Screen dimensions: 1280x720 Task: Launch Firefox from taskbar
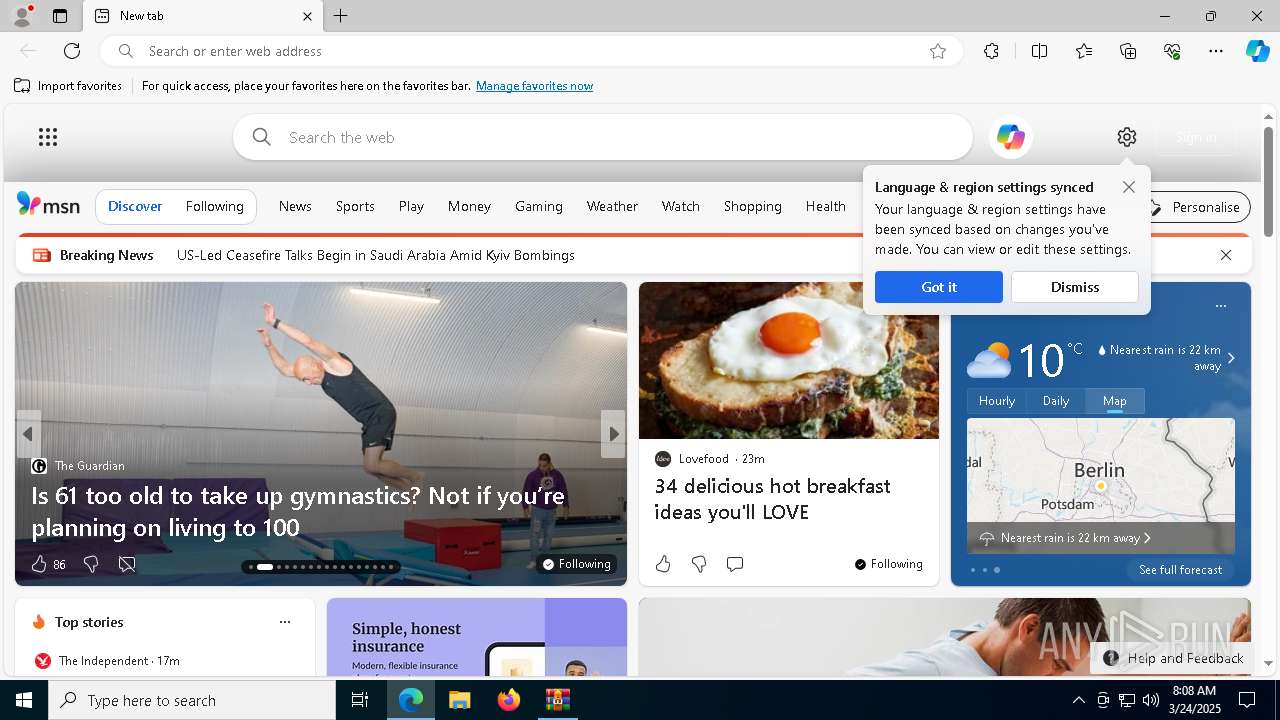click(x=508, y=700)
